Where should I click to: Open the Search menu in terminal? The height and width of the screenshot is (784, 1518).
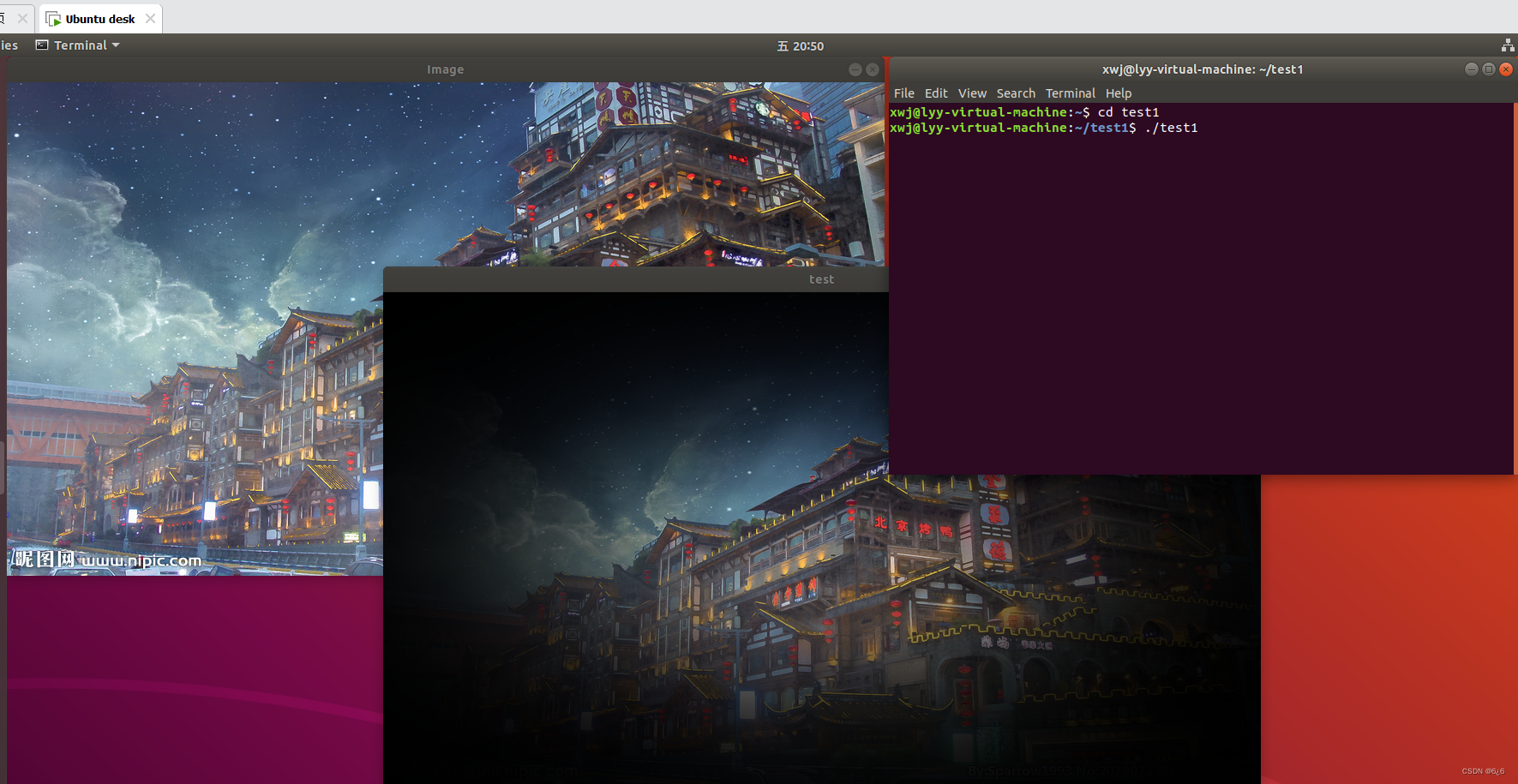(1016, 93)
